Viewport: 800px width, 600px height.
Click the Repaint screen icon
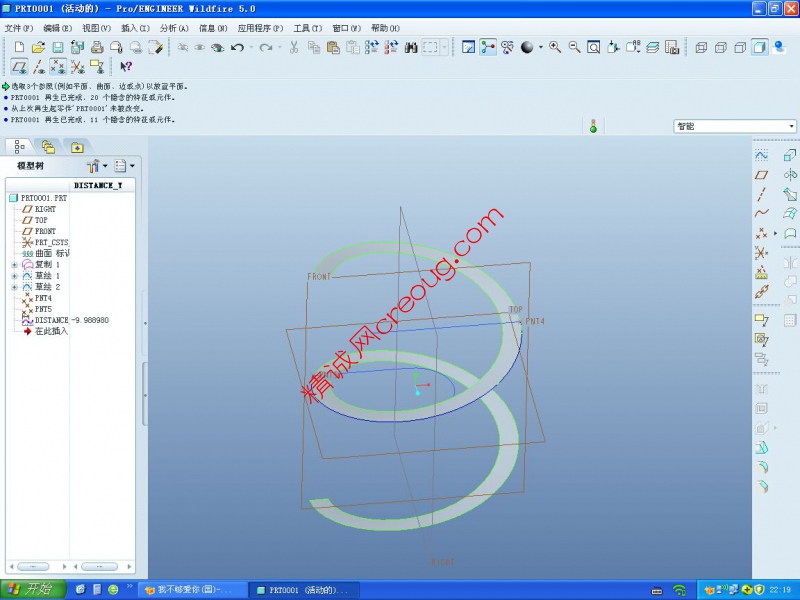tap(468, 47)
